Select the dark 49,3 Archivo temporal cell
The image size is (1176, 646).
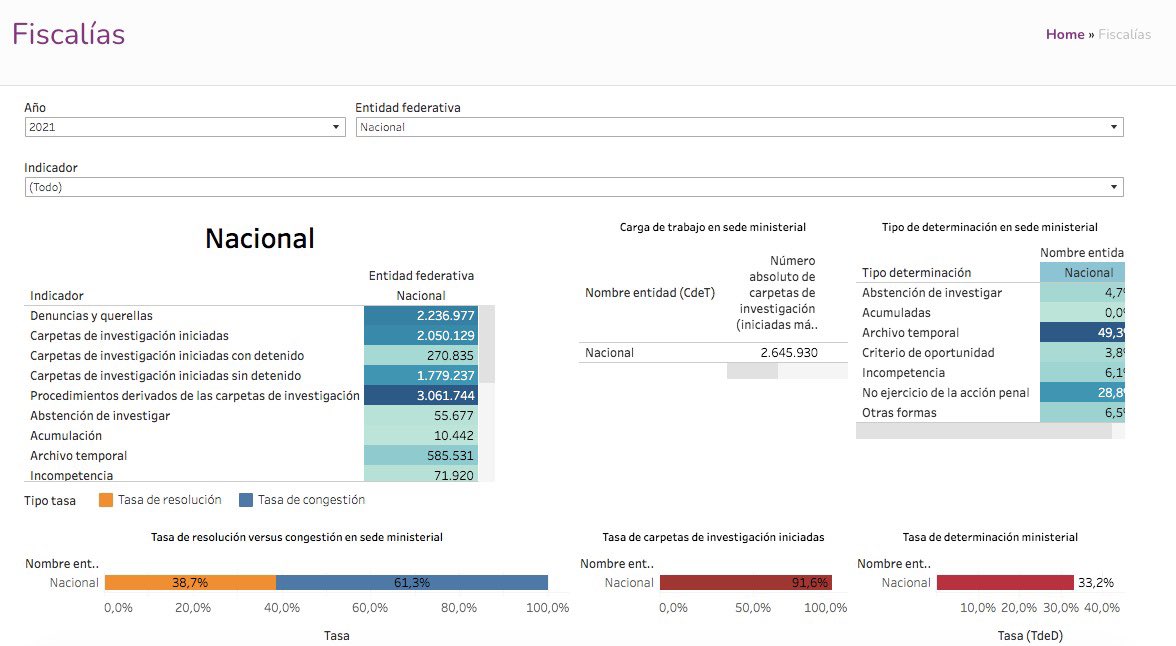[x=1082, y=332]
